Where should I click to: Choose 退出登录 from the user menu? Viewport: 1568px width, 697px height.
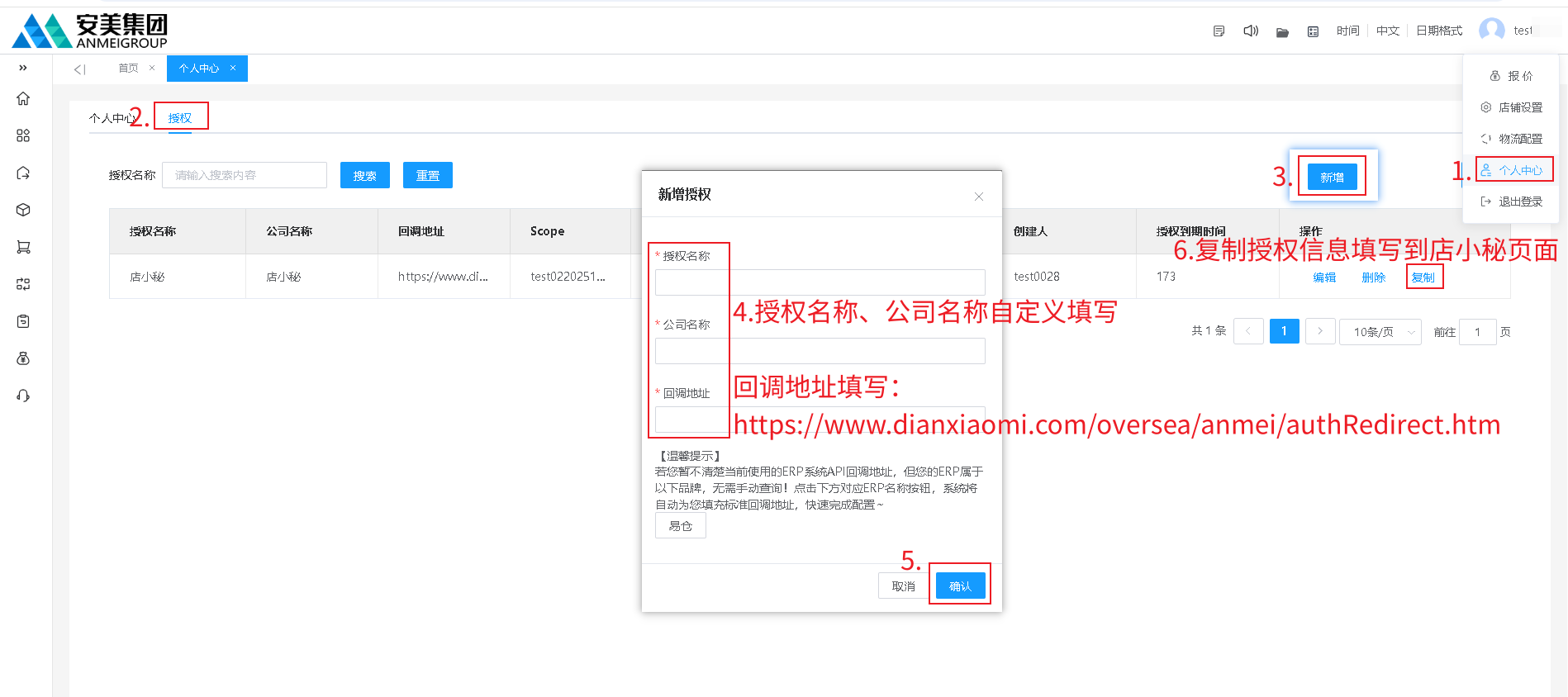click(x=1511, y=202)
